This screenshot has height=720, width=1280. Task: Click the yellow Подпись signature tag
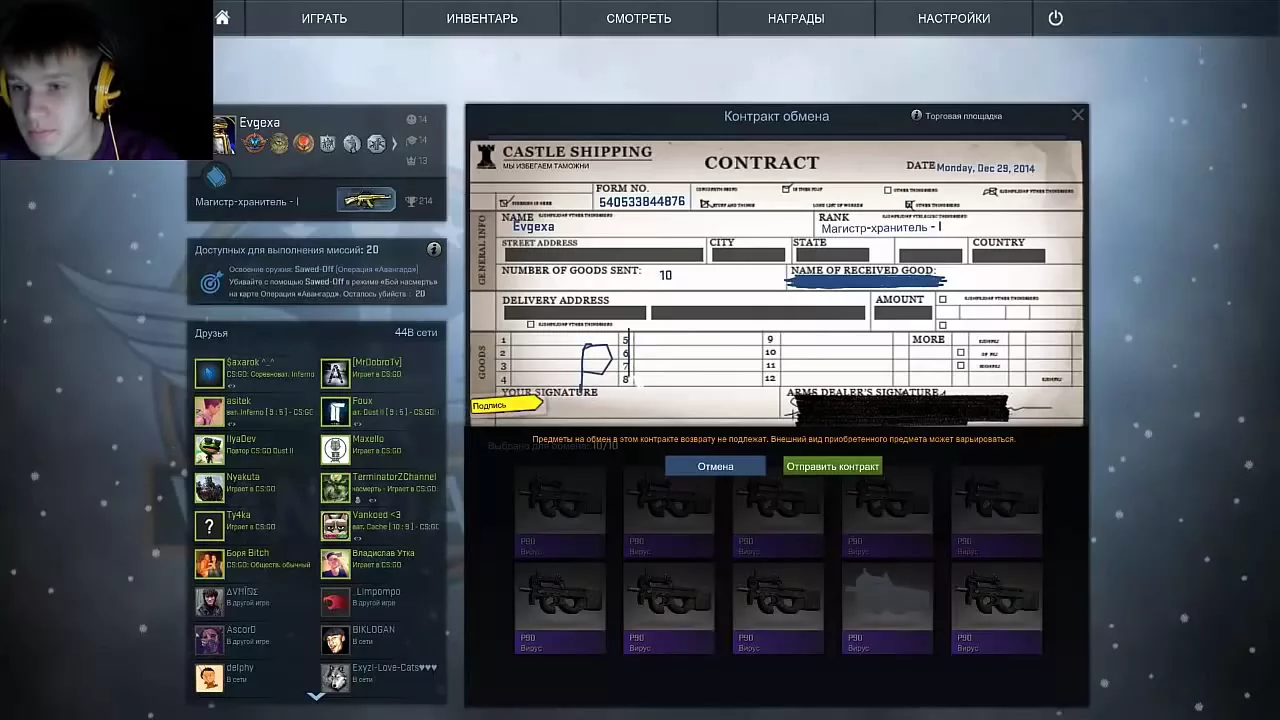506,405
